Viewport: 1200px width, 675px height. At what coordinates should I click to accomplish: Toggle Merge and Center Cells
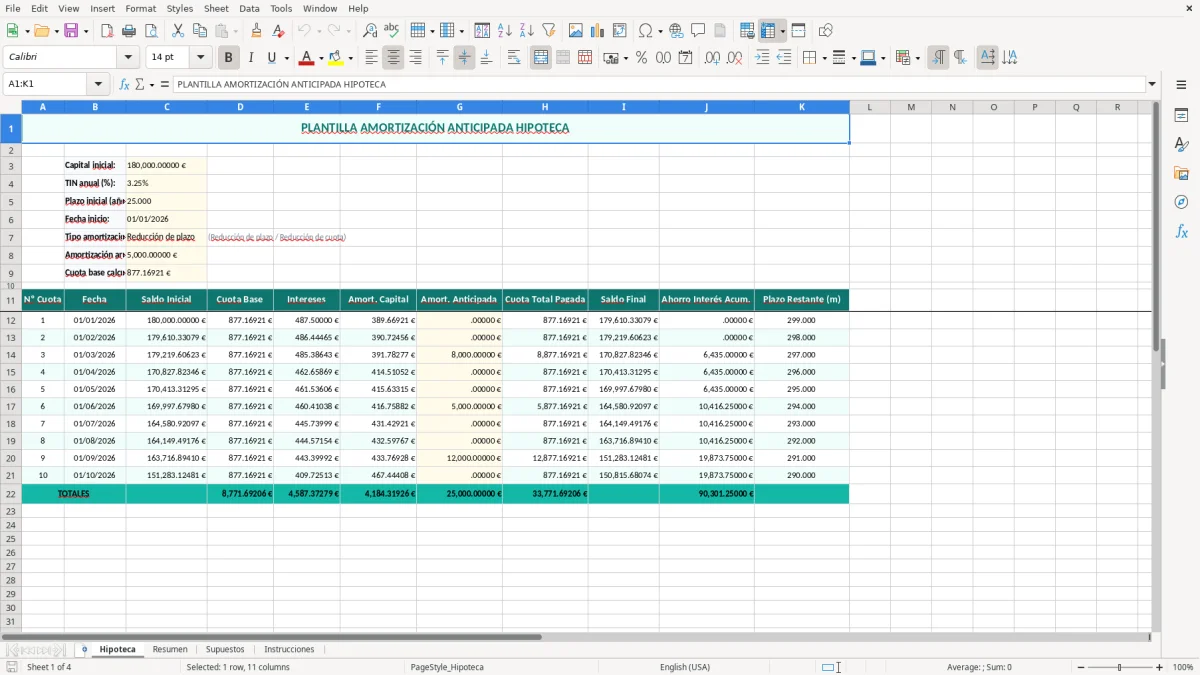click(x=541, y=58)
